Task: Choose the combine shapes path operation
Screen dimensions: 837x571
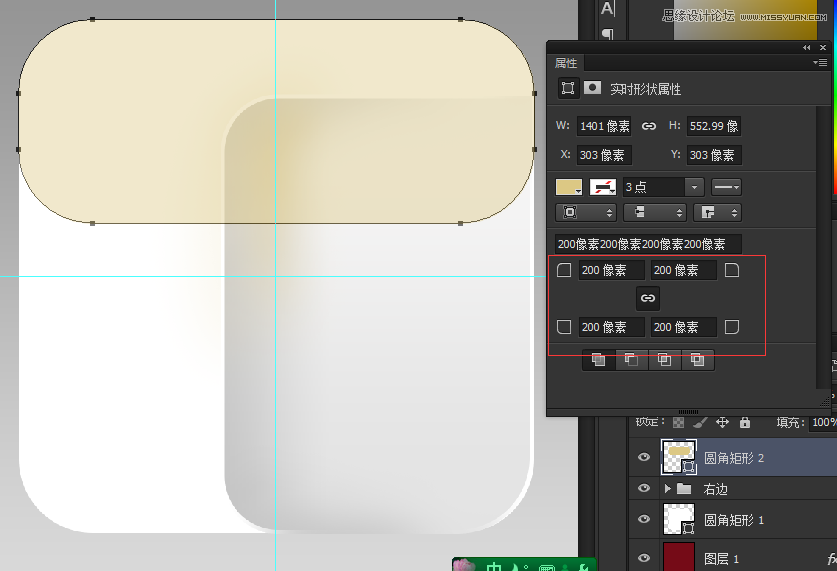Action: (598, 360)
